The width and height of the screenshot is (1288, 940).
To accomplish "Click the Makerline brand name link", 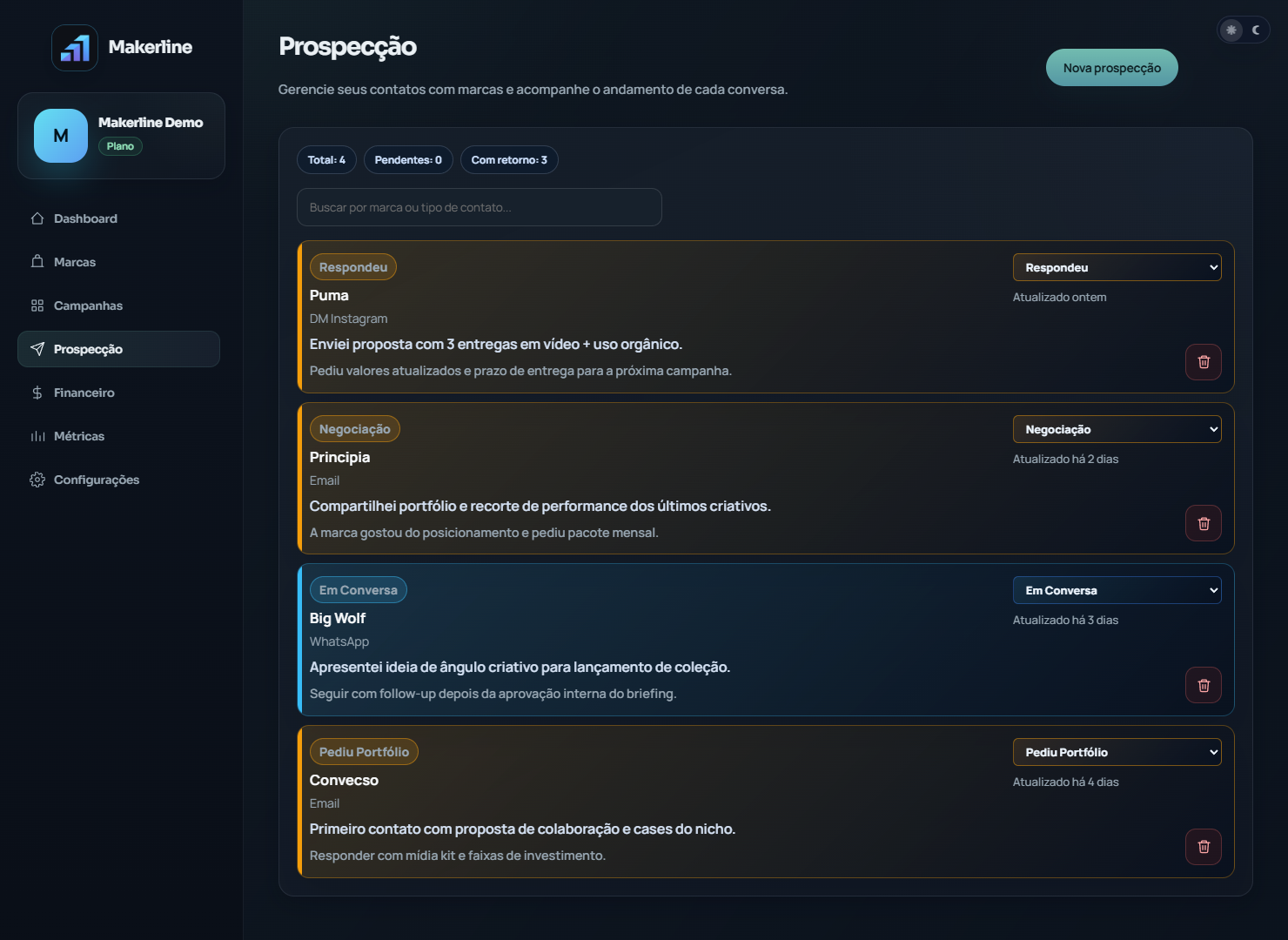I will (x=151, y=47).
